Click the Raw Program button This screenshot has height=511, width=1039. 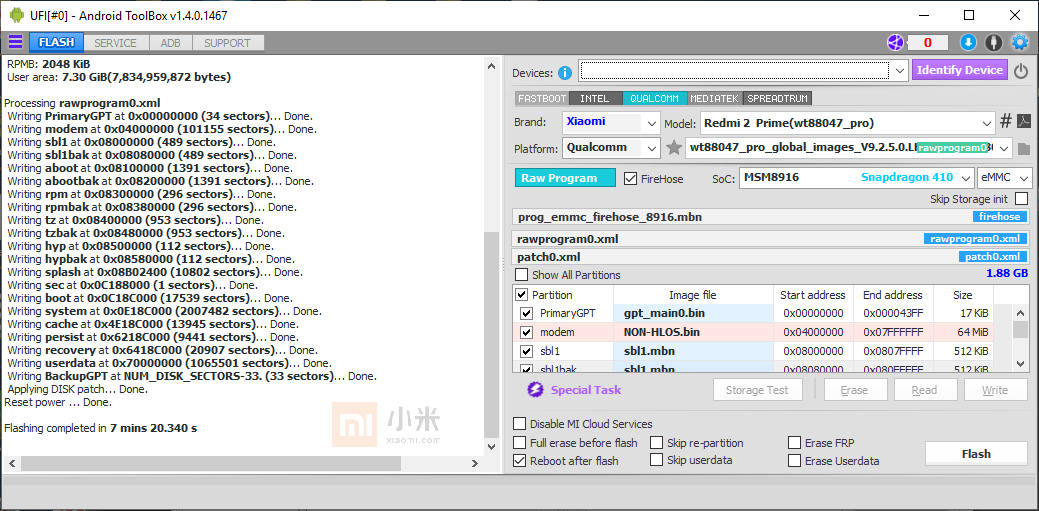(565, 178)
